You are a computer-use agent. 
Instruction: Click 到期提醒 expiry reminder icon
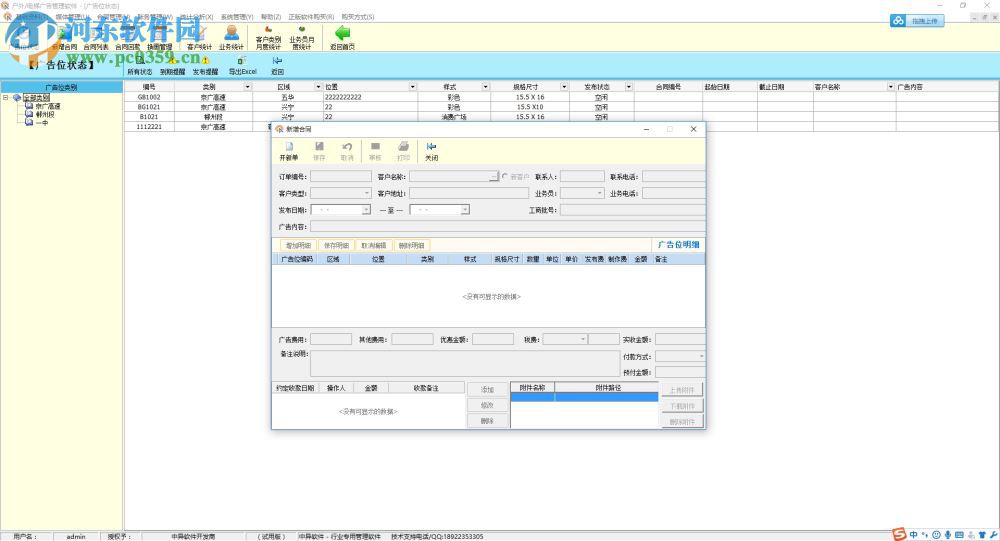tap(173, 61)
